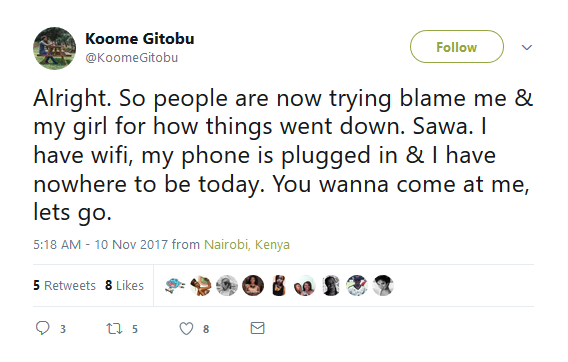The image size is (568, 362).
Task: Like the tweet with the heart icon
Action: click(186, 329)
